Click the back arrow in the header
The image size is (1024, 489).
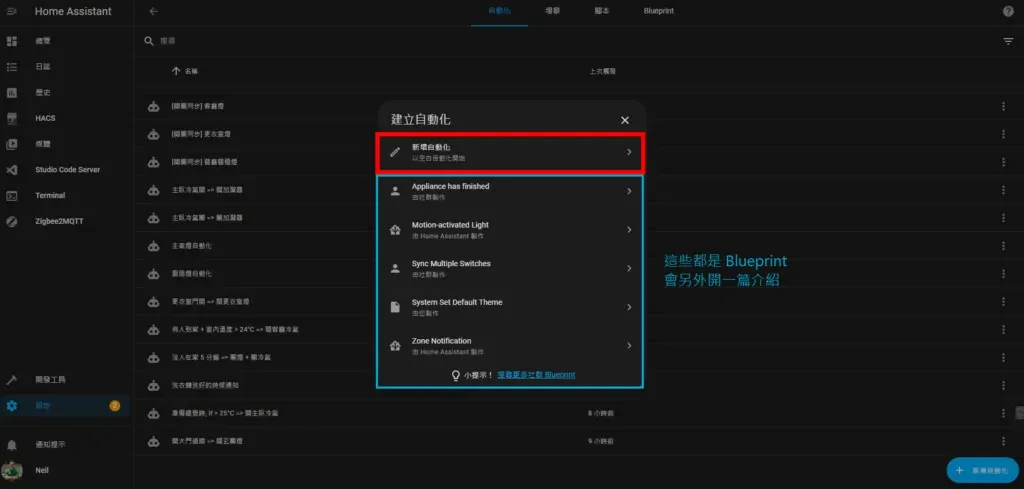click(x=153, y=11)
